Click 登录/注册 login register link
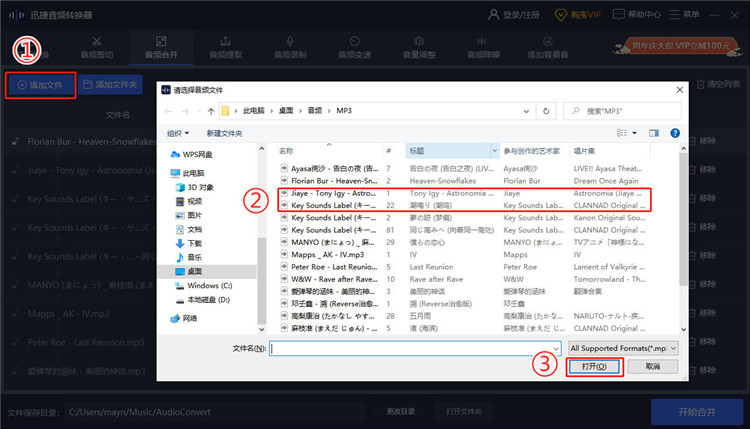750x429 pixels. point(514,15)
